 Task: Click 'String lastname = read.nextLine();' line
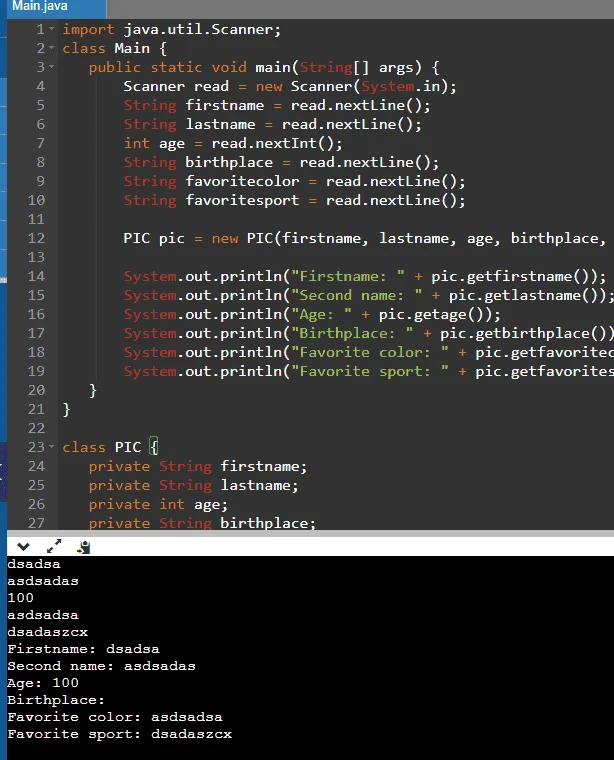[272, 124]
